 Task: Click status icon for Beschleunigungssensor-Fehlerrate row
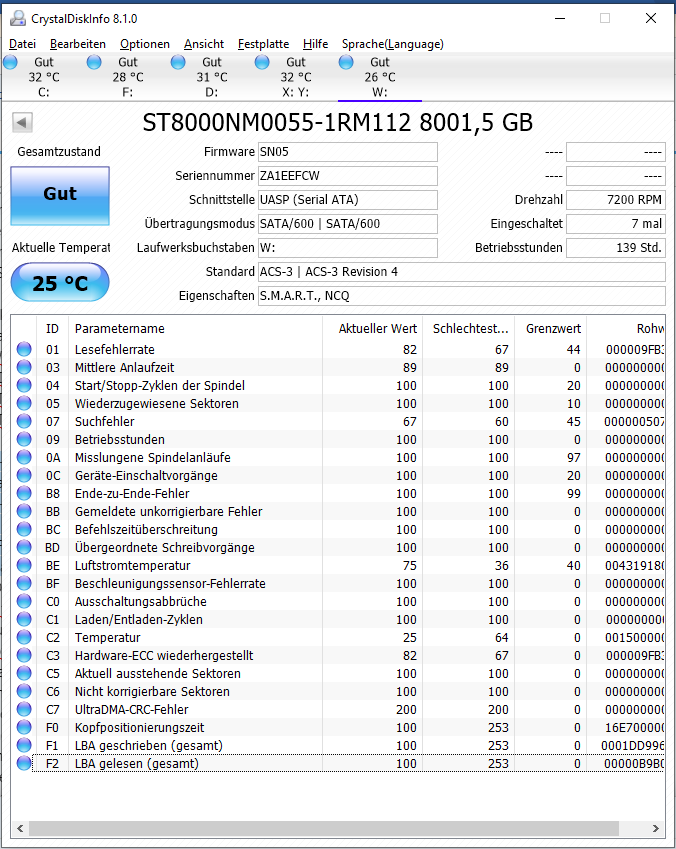[x=24, y=583]
